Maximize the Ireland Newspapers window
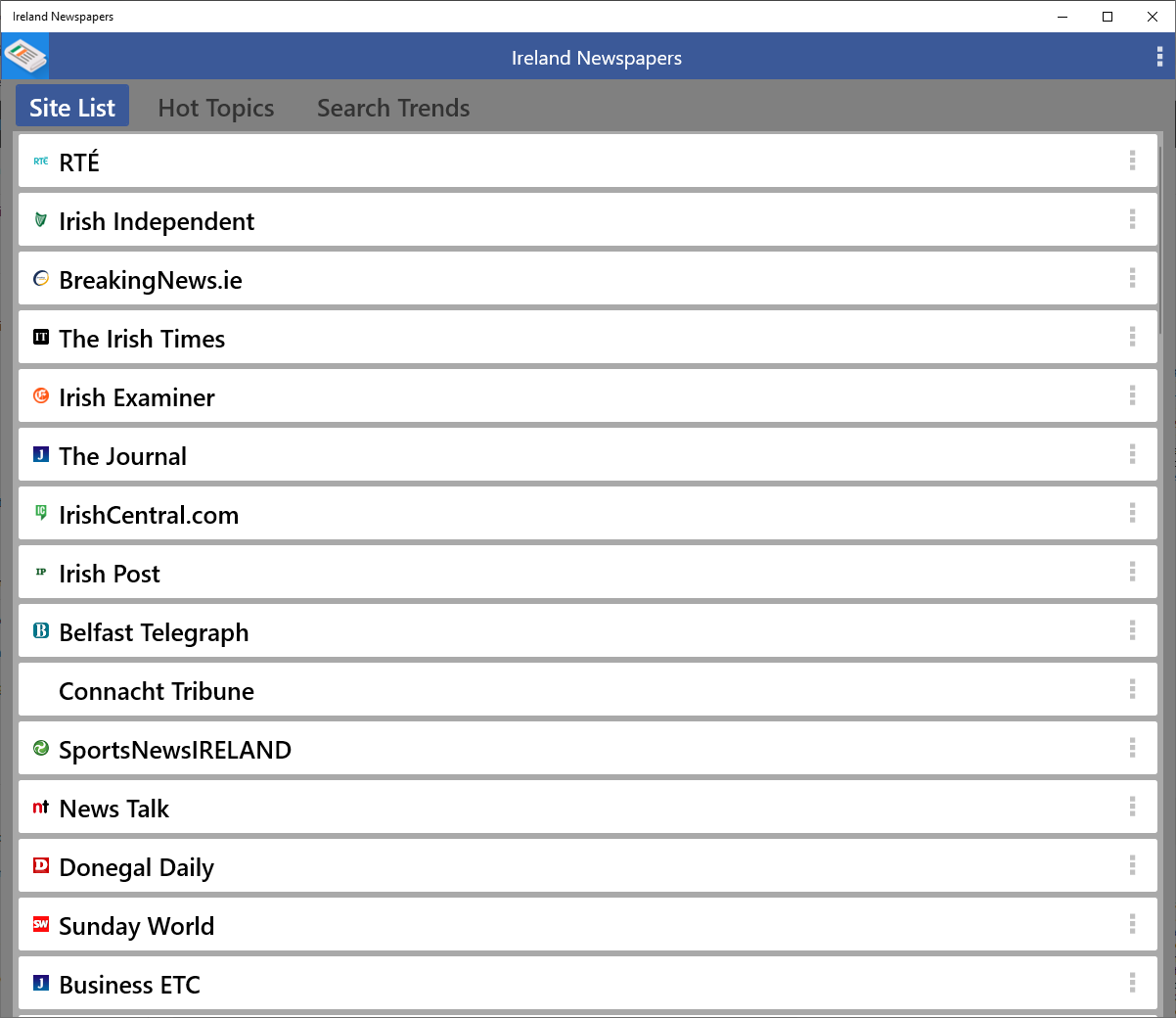1176x1018 pixels. 1108,17
